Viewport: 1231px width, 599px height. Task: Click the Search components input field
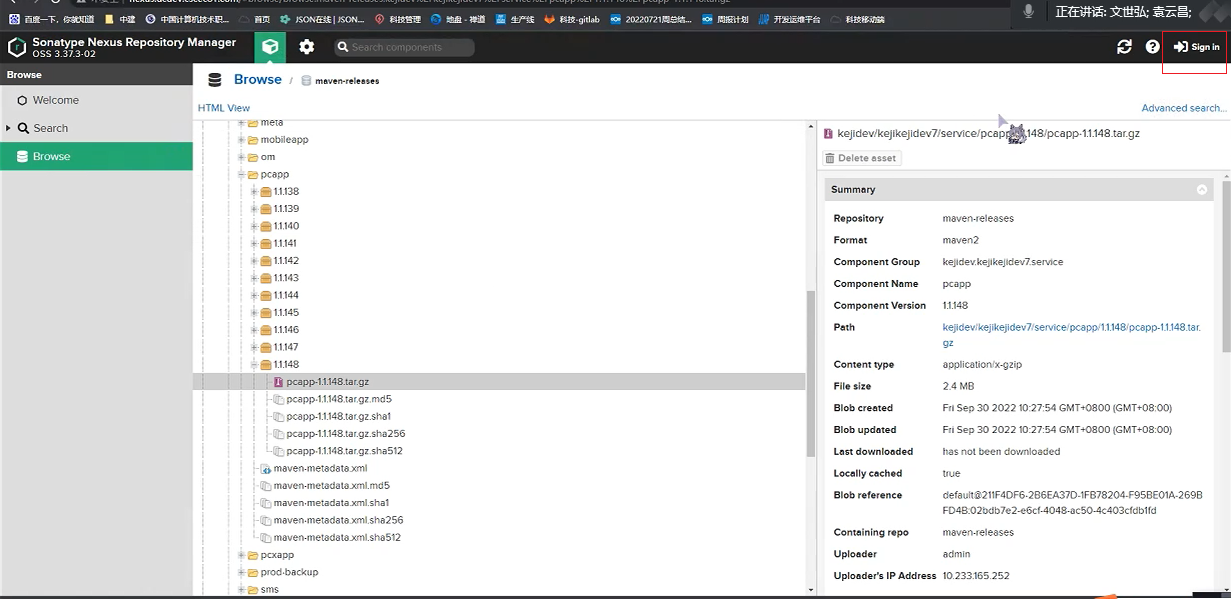[x=410, y=47]
